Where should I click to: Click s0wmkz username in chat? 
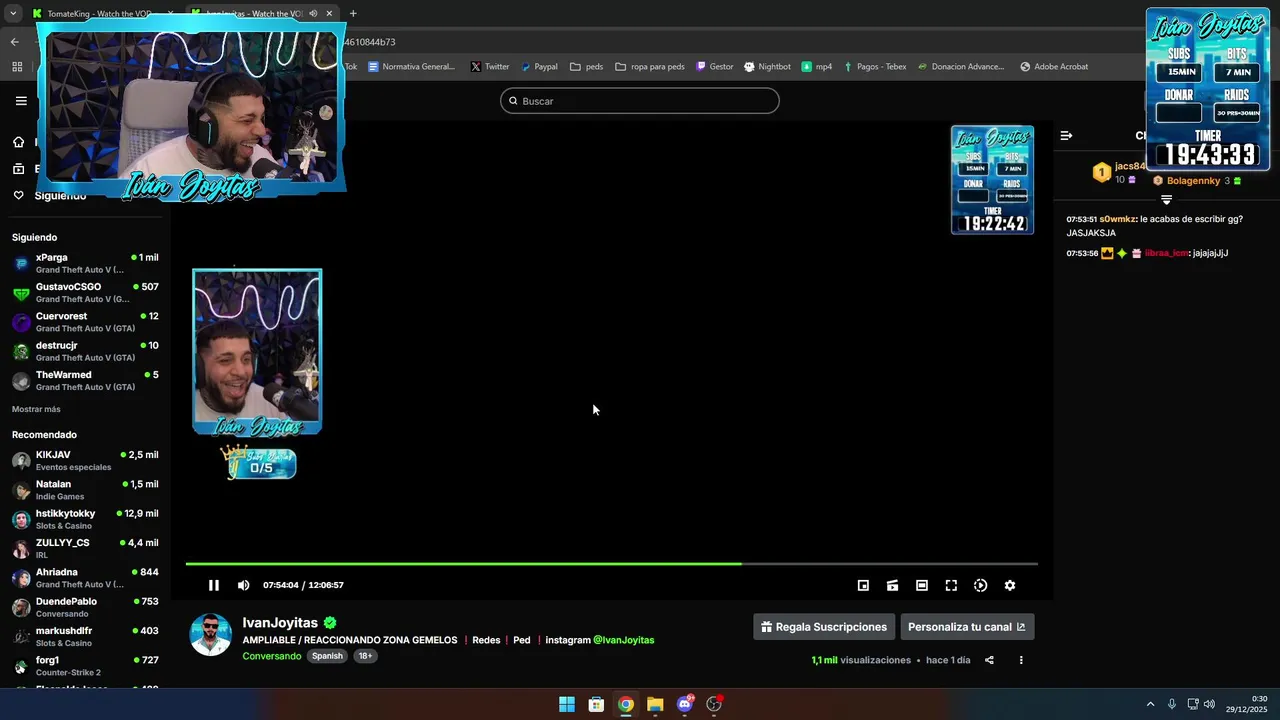(x=1118, y=219)
